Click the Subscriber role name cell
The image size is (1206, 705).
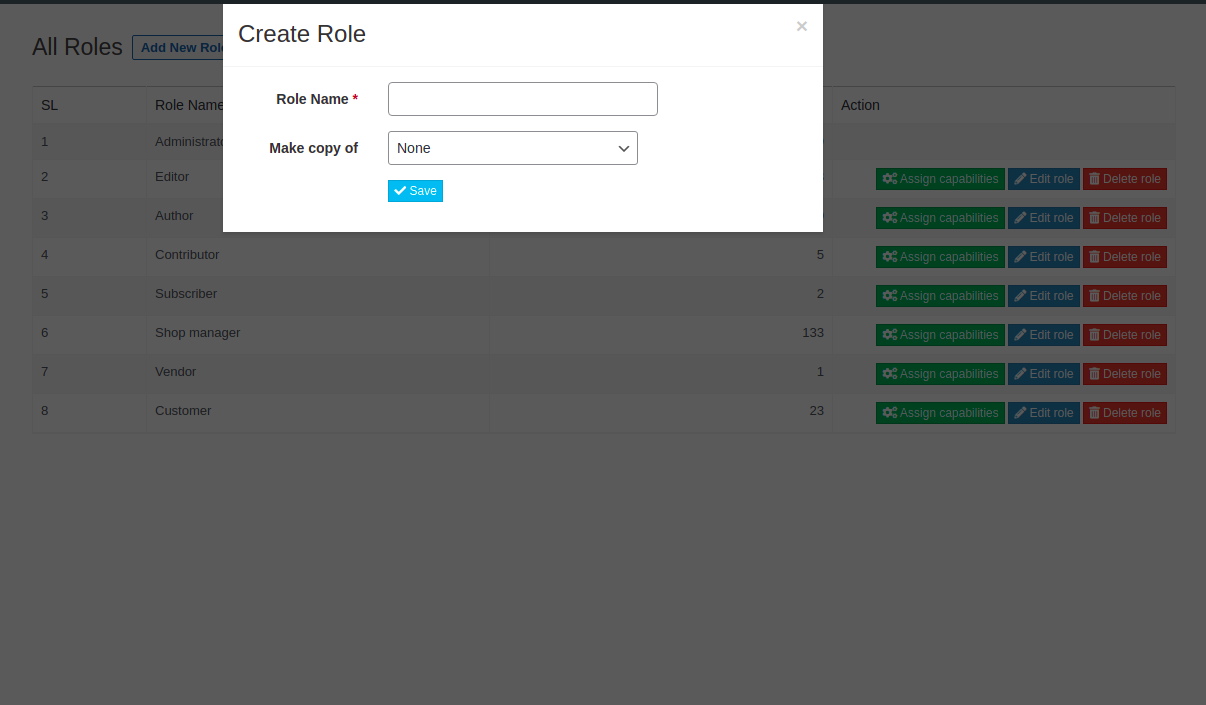[x=318, y=296]
